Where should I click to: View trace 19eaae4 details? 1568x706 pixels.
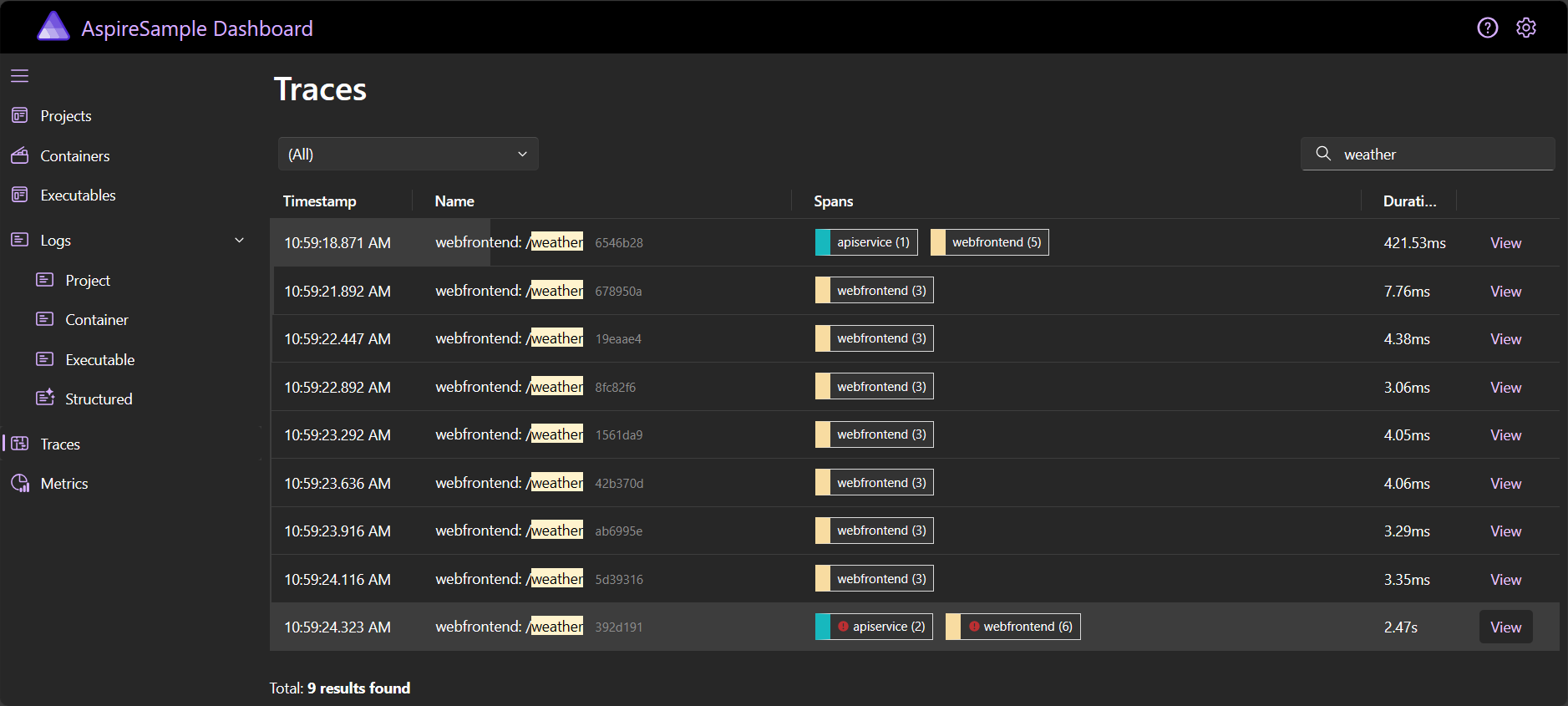(x=1505, y=339)
